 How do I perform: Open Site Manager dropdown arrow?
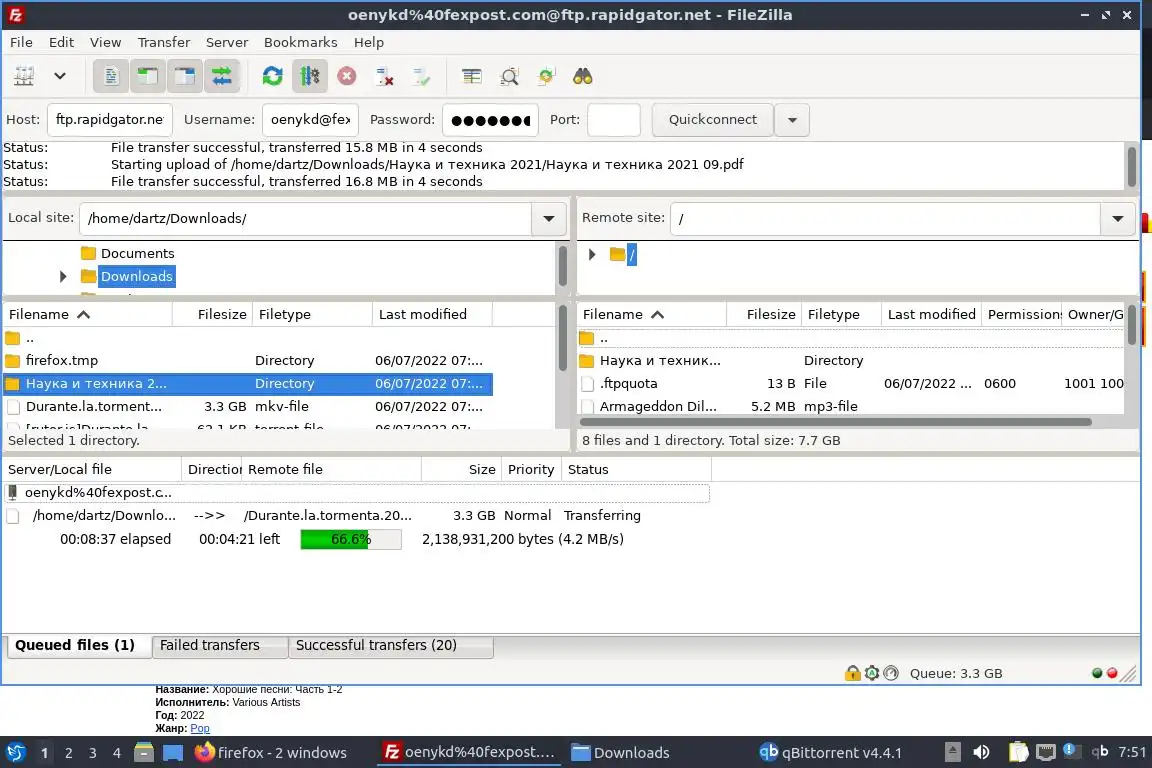[x=60, y=76]
